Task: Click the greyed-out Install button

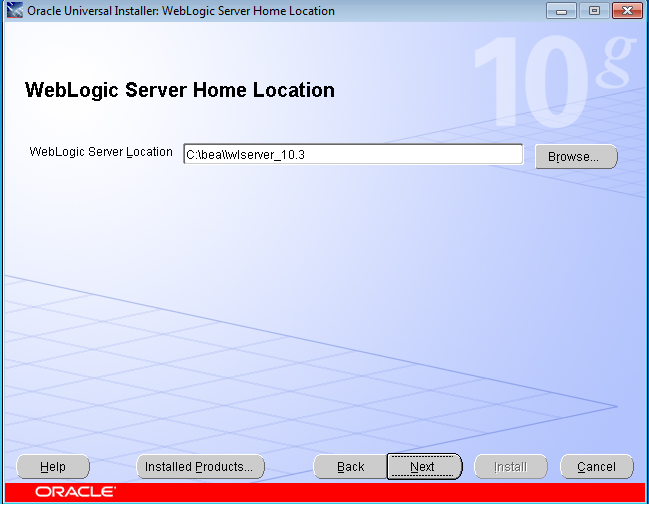Action: pyautogui.click(x=510, y=467)
